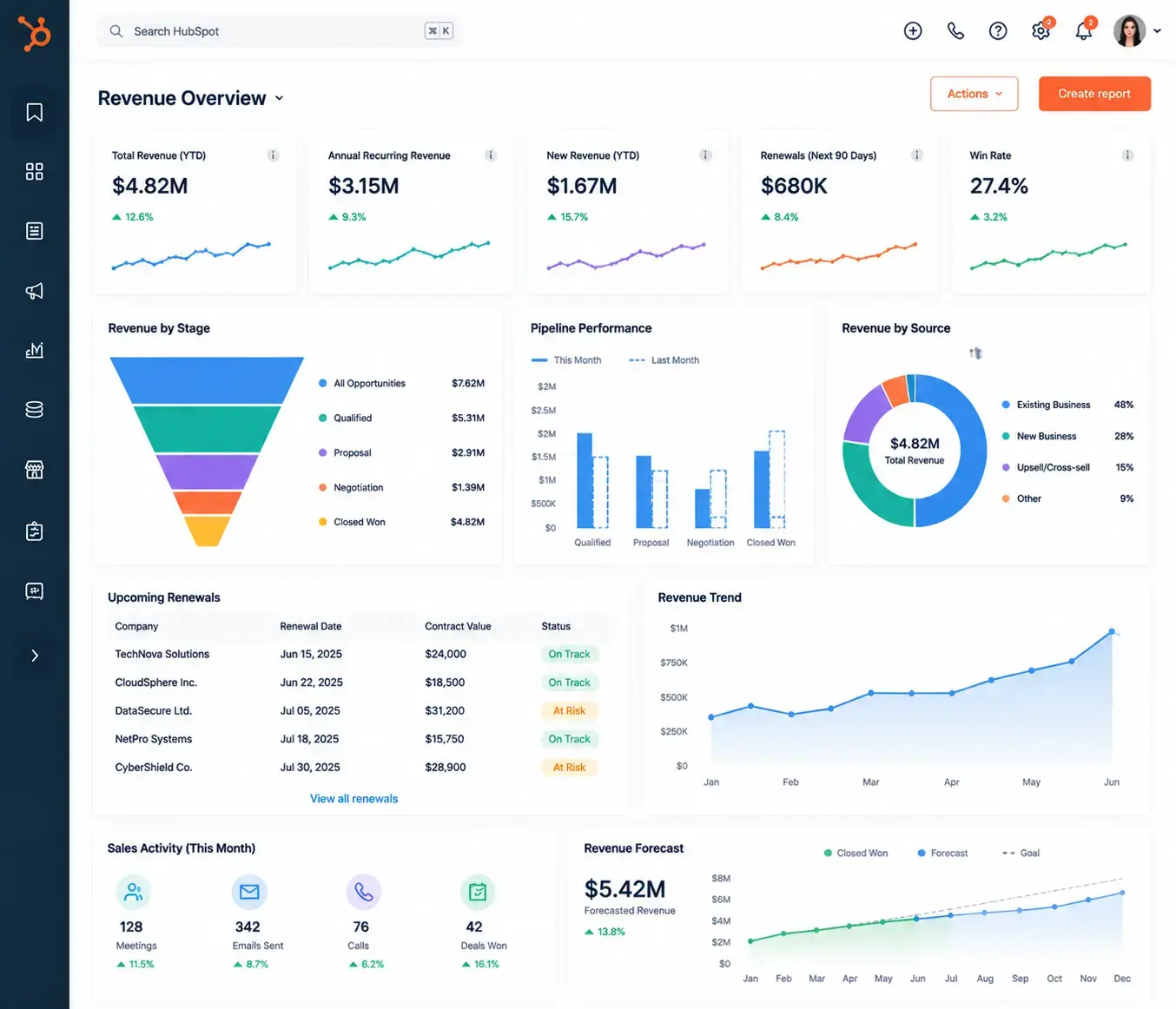This screenshot has height=1009, width=1176.
Task: Click the Company column header
Action: [136, 626]
